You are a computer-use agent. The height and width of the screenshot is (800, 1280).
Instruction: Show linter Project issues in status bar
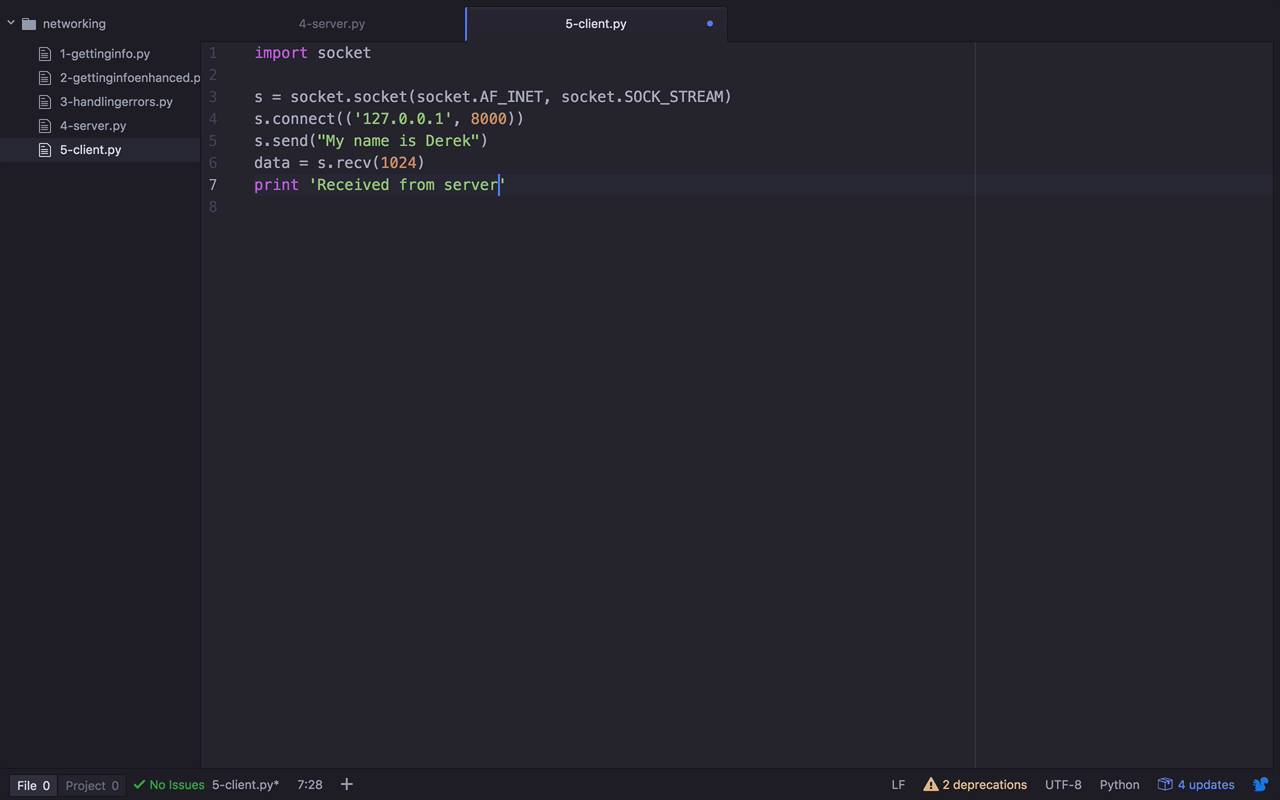point(92,785)
